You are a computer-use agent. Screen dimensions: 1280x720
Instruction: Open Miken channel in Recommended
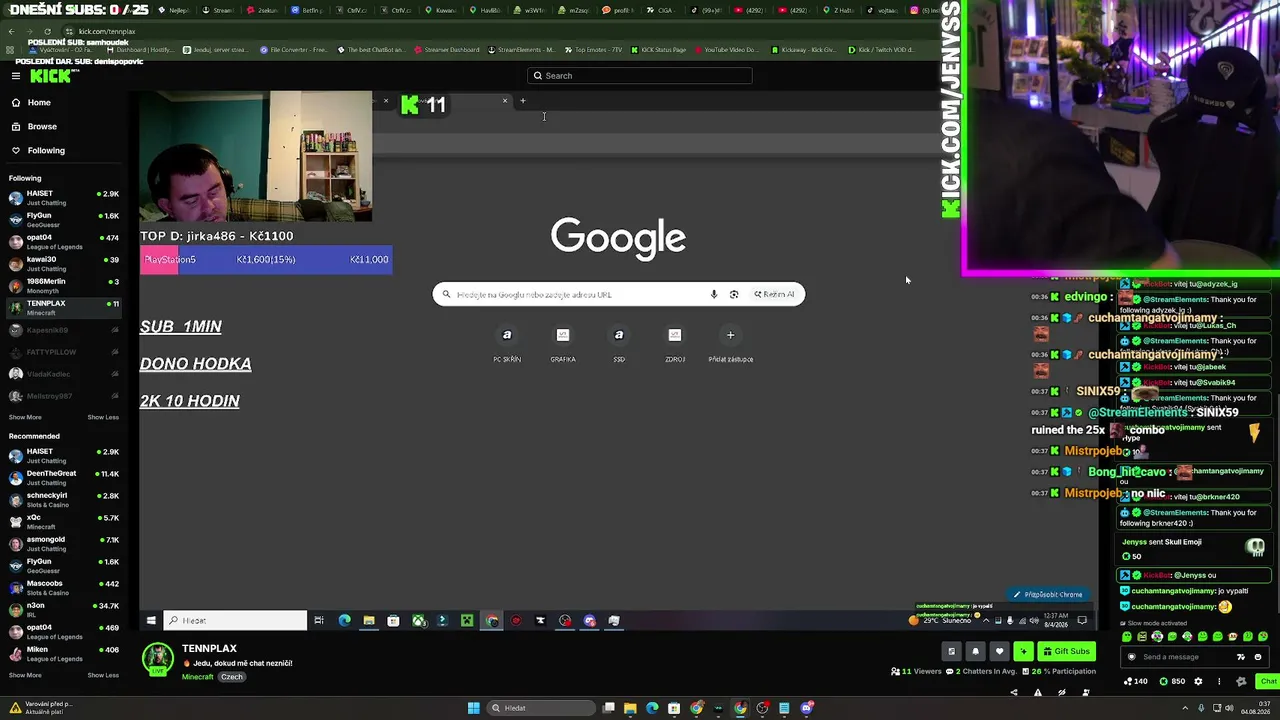pyautogui.click(x=64, y=653)
